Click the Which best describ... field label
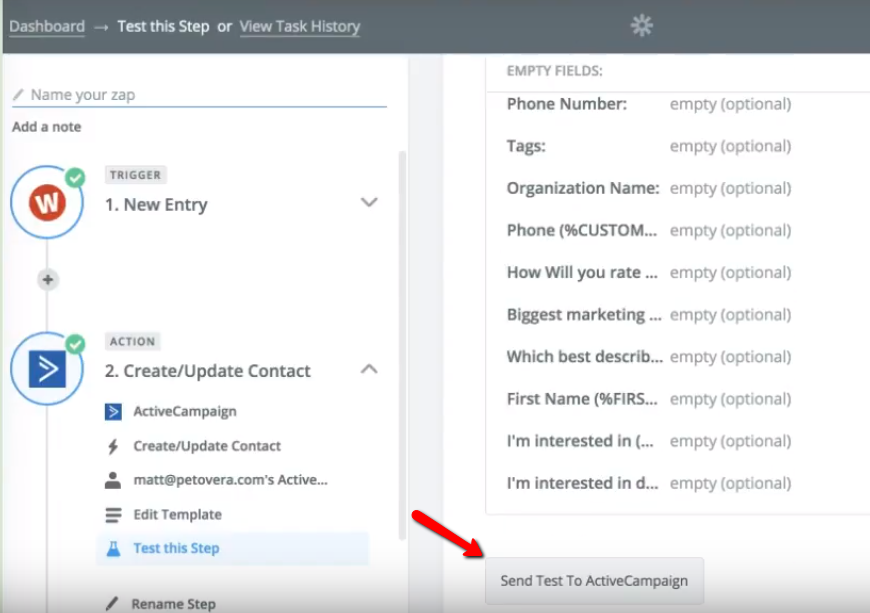The image size is (870, 613). [x=584, y=357]
